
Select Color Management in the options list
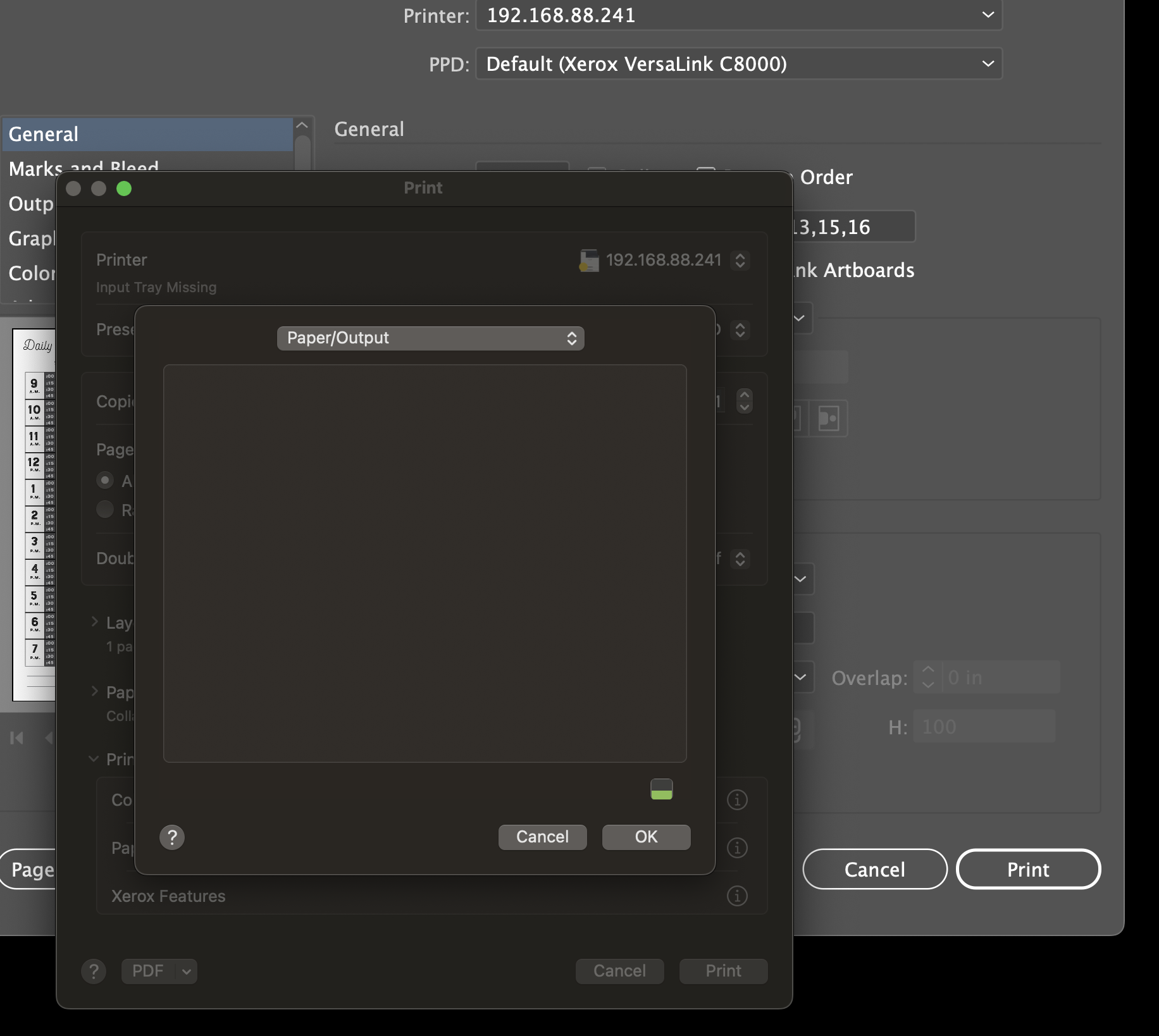click(x=30, y=273)
